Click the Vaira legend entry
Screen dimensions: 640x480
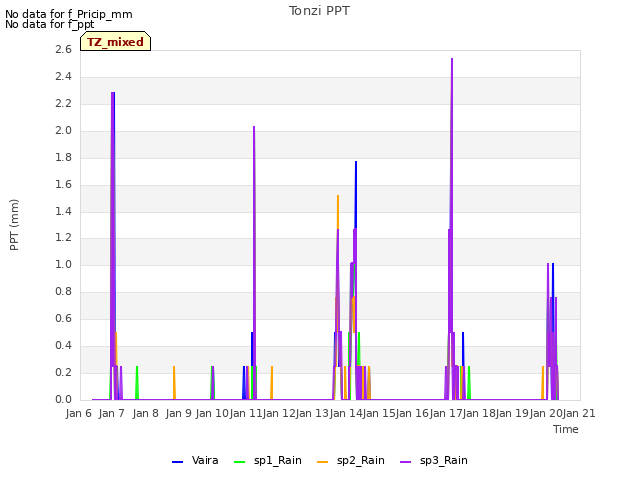[195, 460]
